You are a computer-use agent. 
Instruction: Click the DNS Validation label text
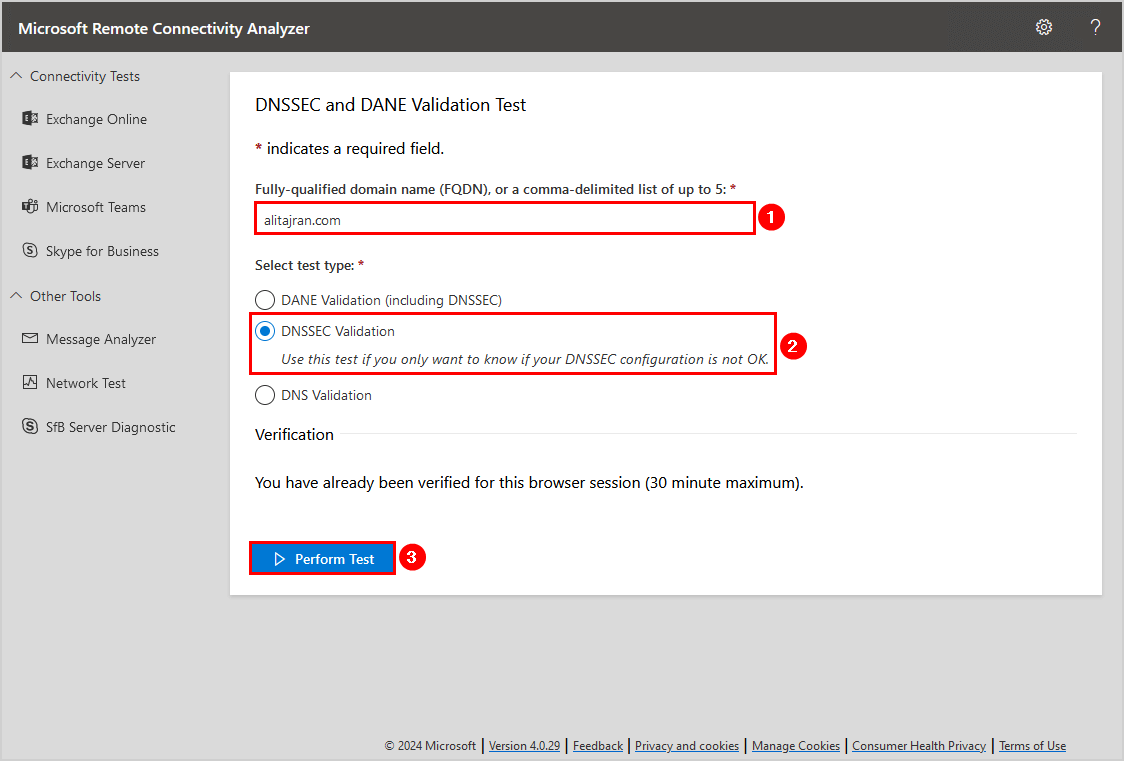pos(326,395)
